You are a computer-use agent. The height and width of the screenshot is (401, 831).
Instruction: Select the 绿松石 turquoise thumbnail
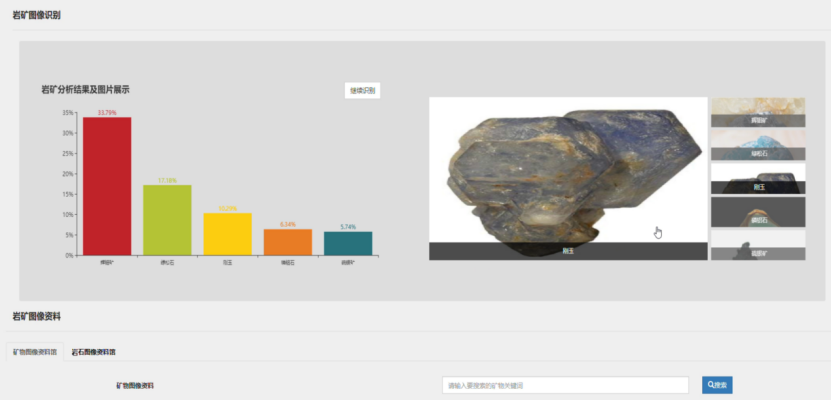click(757, 145)
